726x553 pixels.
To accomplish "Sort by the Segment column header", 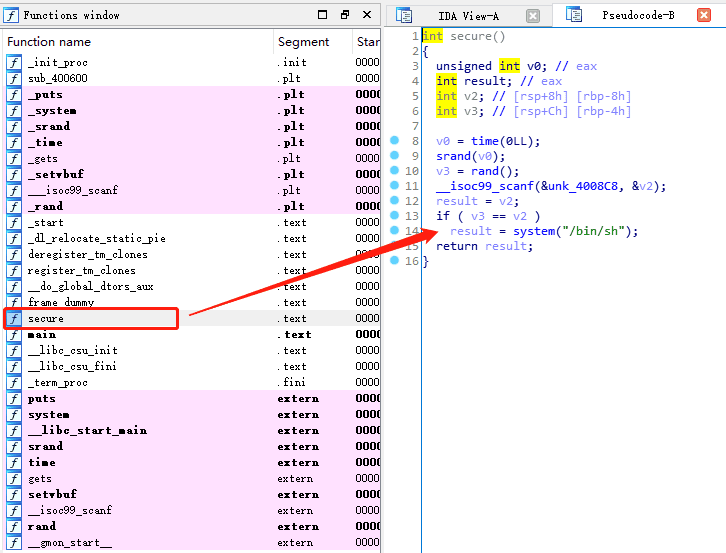I will click(x=313, y=42).
